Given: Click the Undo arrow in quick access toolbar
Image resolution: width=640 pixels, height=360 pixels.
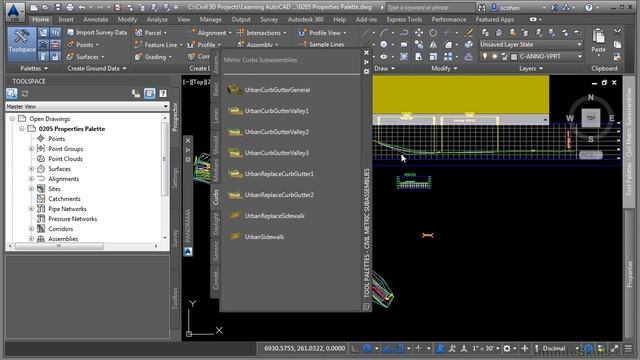Looking at the screenshot, I should coord(82,7).
